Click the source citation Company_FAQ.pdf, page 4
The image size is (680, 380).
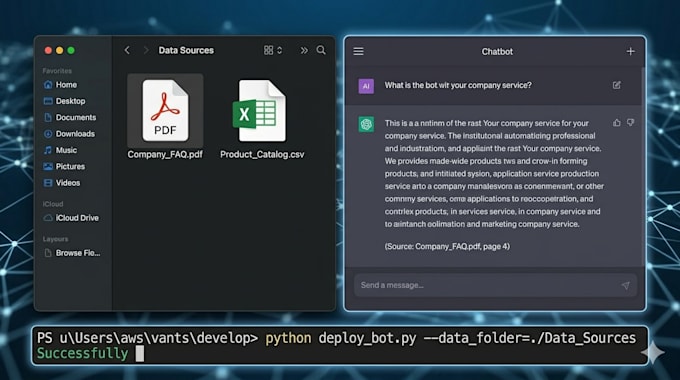point(447,246)
